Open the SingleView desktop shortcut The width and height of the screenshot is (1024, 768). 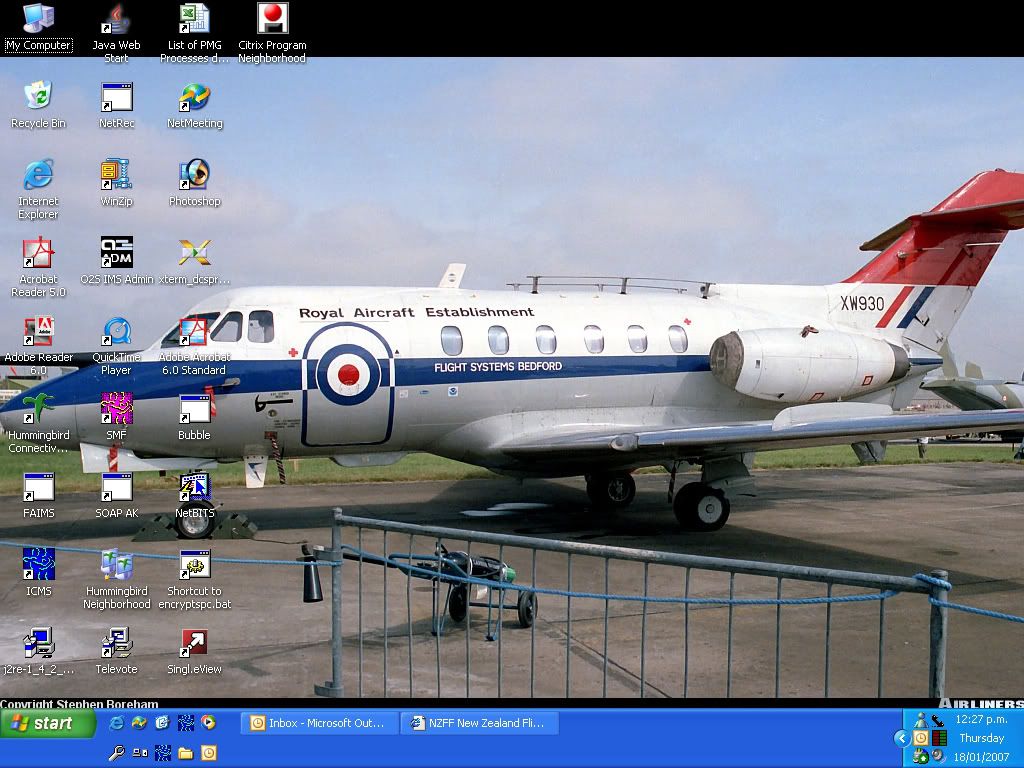coord(194,644)
